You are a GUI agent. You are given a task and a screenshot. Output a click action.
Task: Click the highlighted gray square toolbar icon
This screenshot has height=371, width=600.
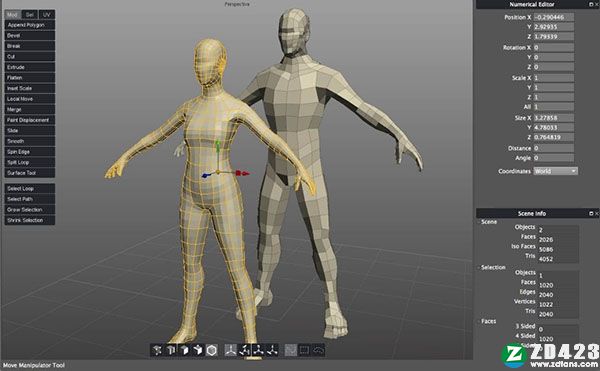[x=291, y=350]
